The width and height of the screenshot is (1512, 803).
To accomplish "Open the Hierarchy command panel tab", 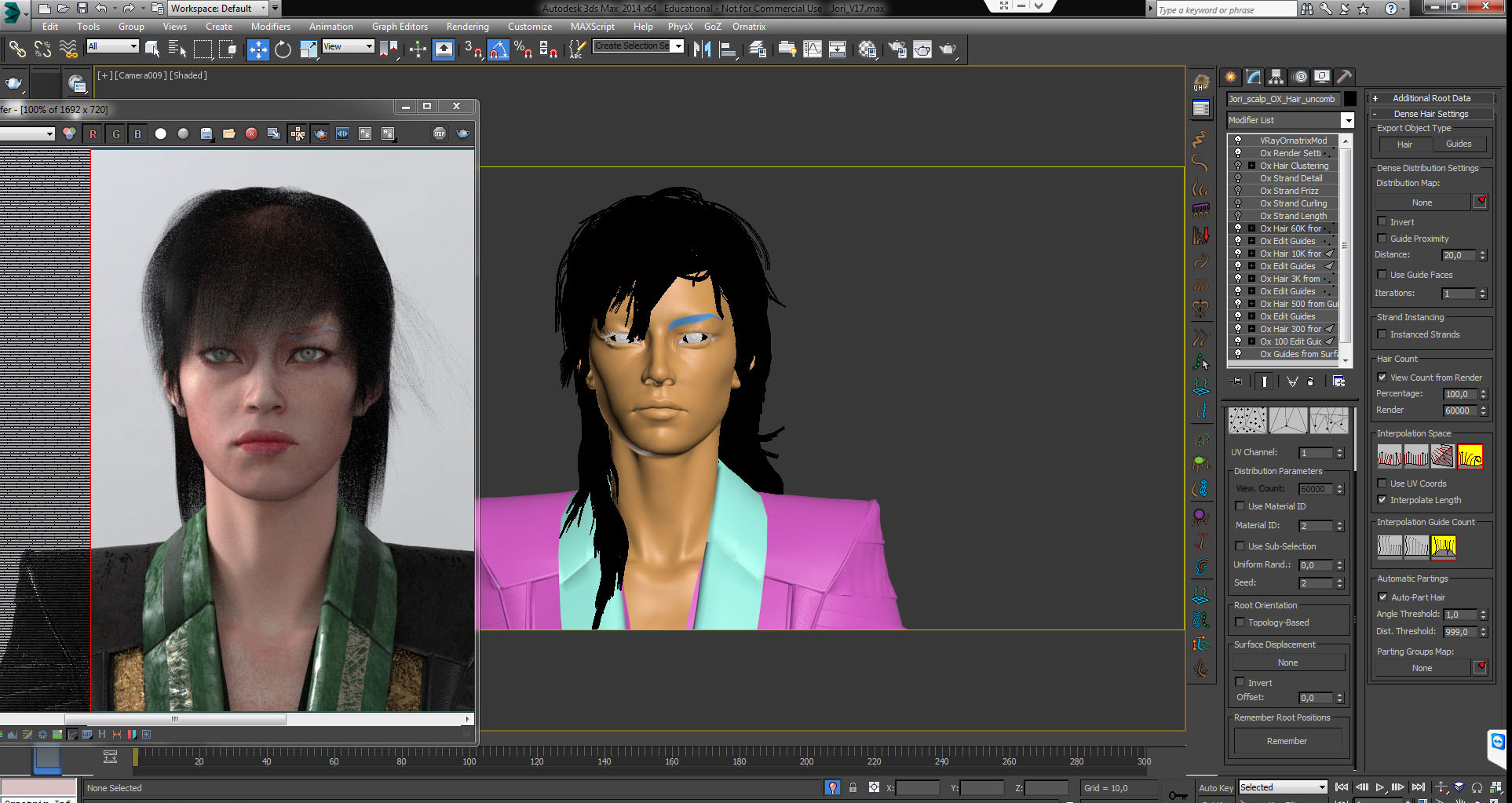I will click(x=1276, y=77).
